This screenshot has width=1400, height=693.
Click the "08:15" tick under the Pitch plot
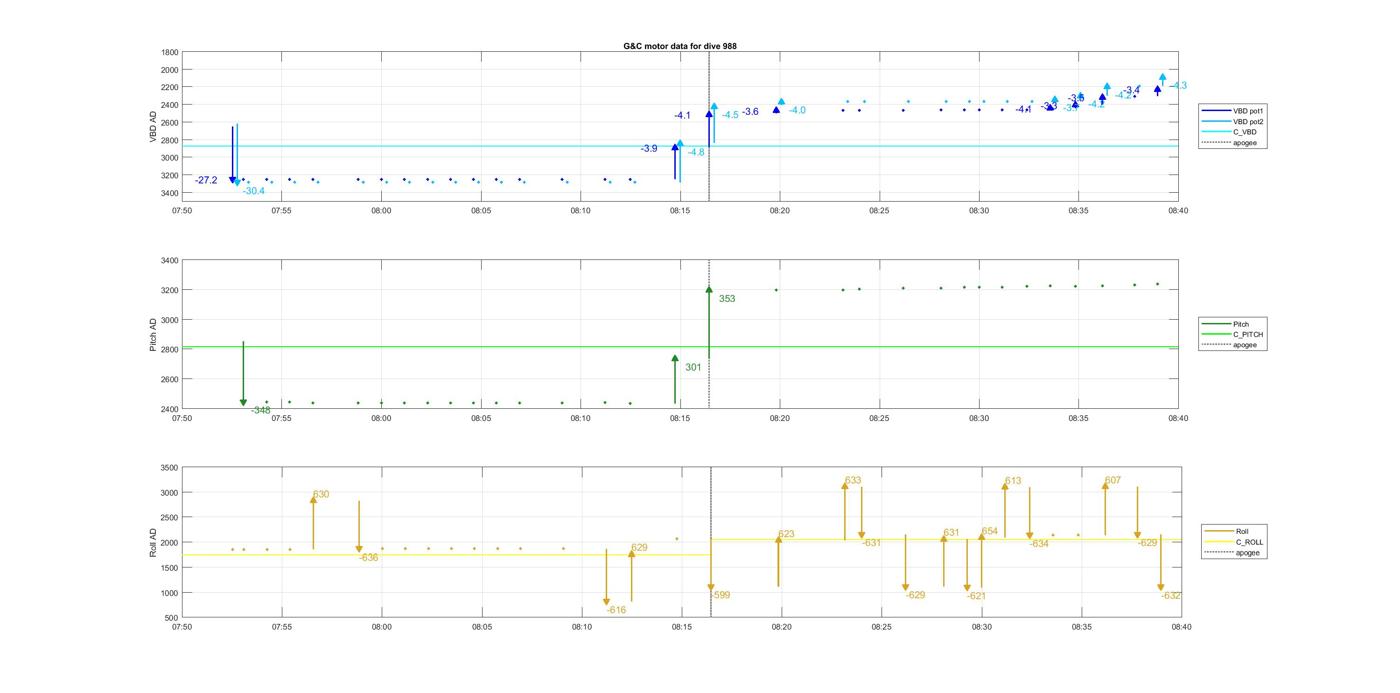pos(680,418)
